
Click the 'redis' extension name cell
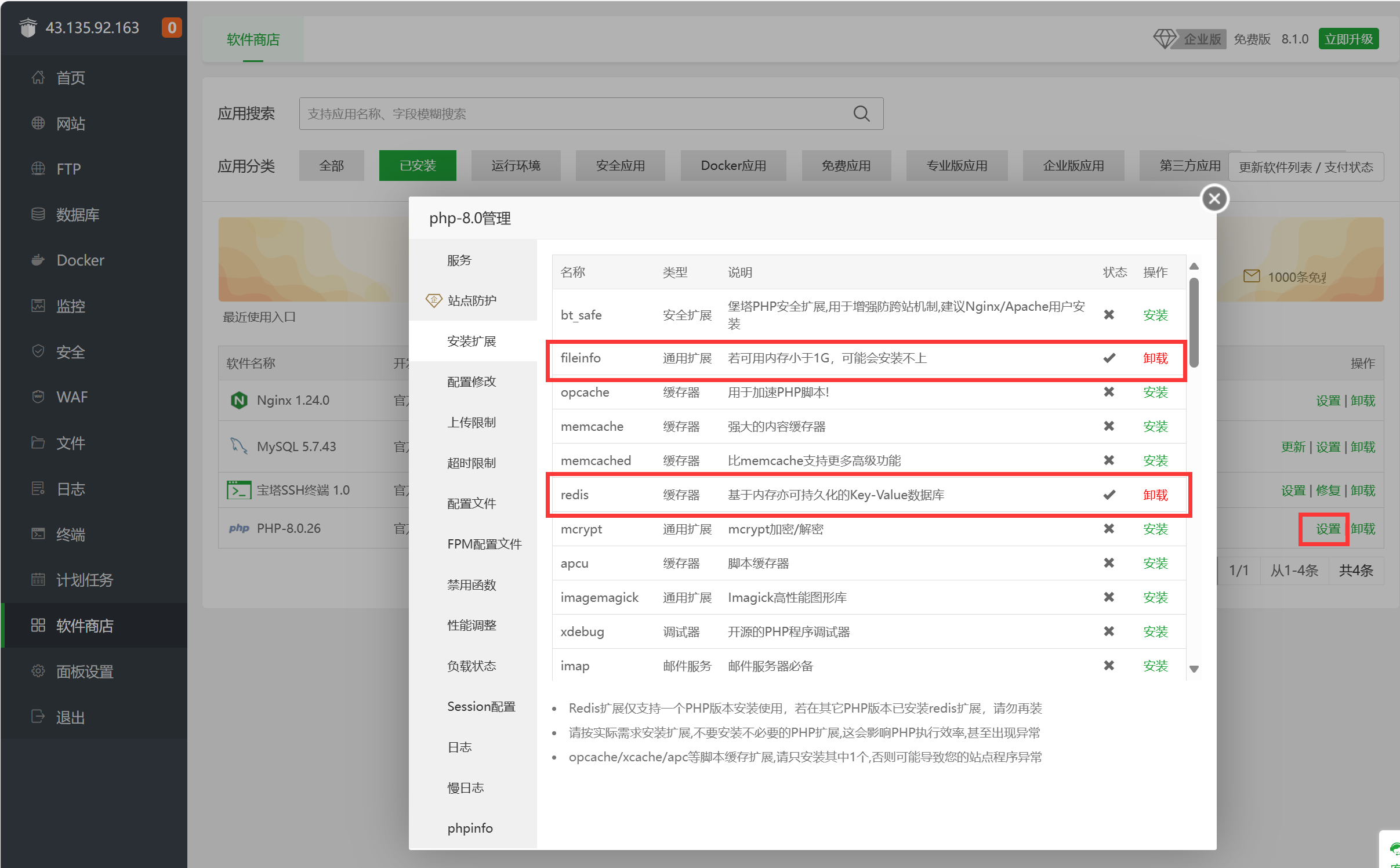574,495
